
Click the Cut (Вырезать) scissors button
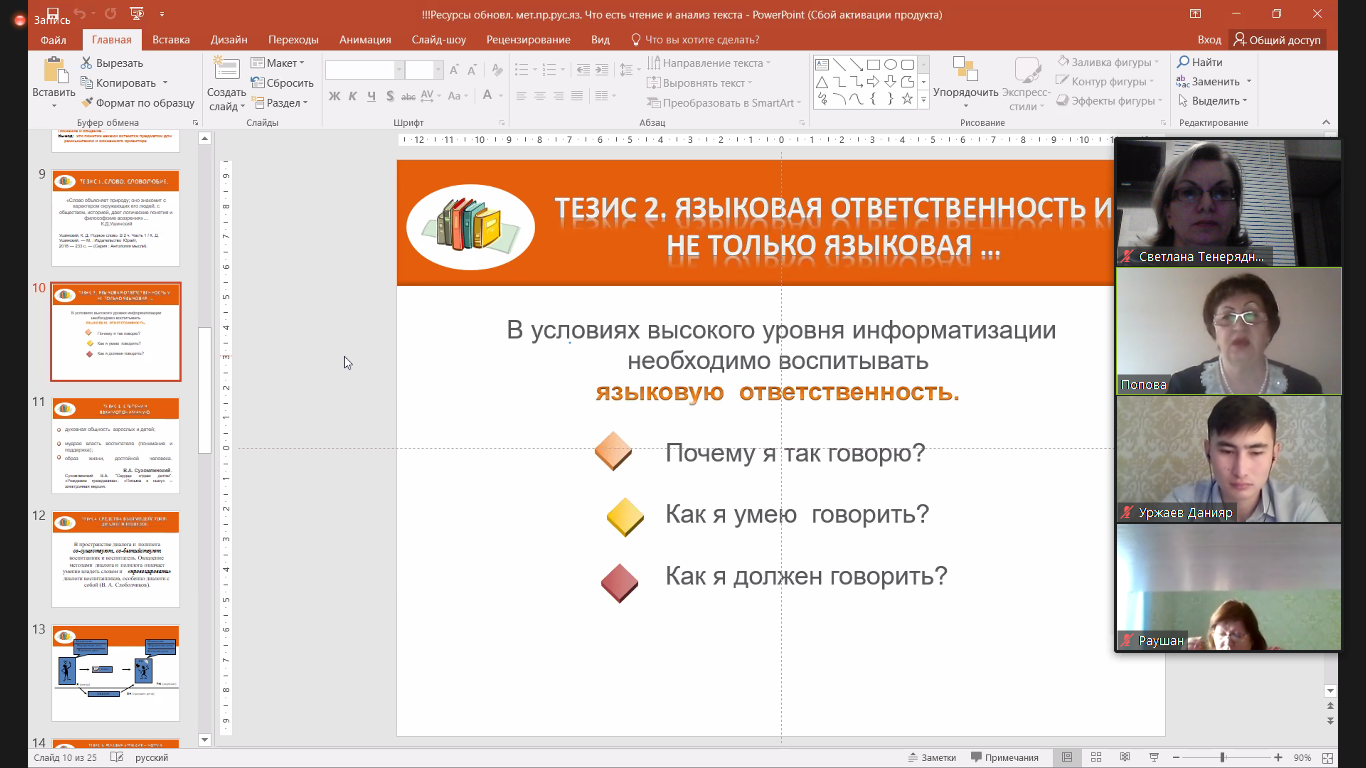112,63
